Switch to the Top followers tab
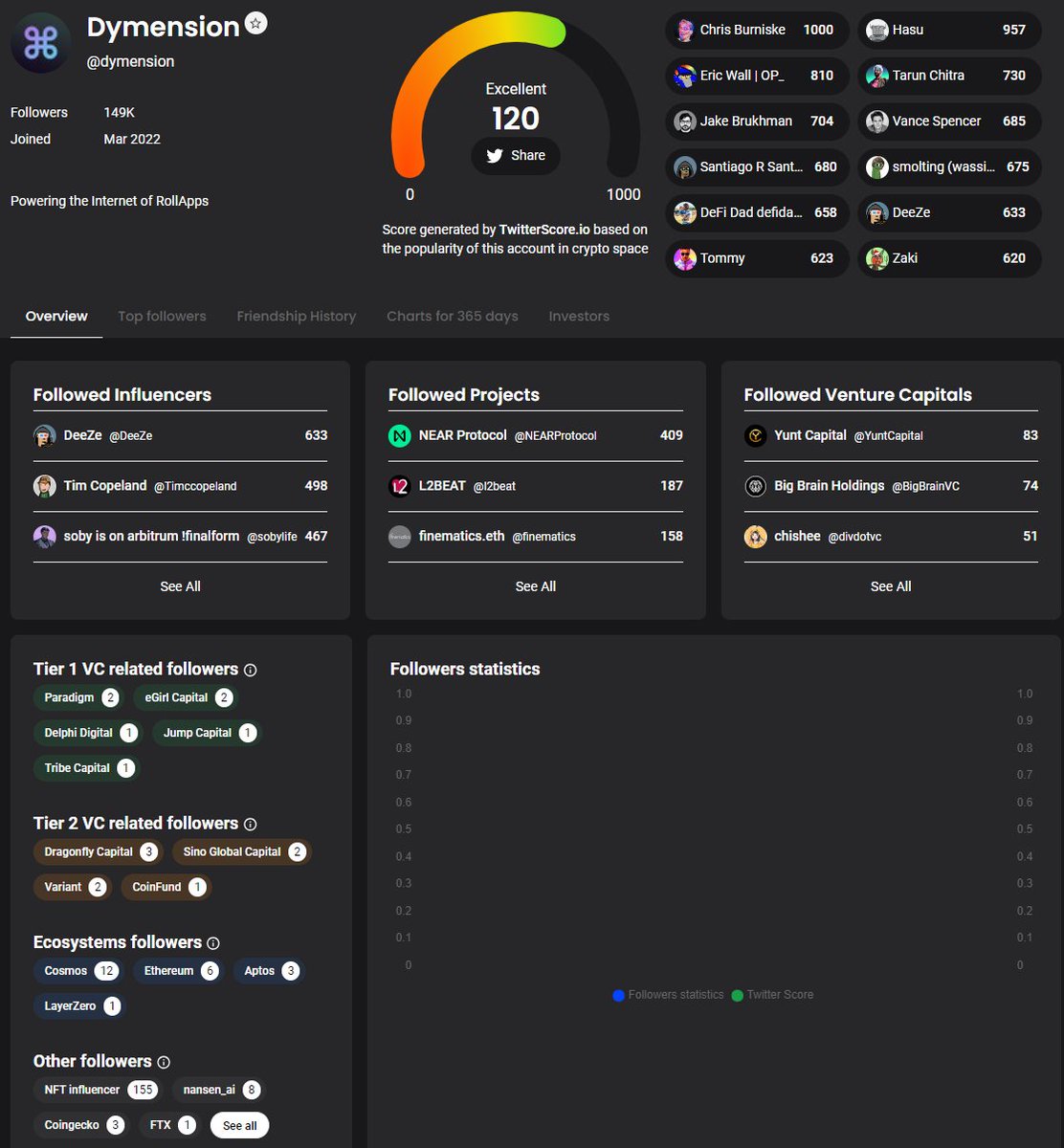This screenshot has height=1148, width=1064. tap(162, 317)
